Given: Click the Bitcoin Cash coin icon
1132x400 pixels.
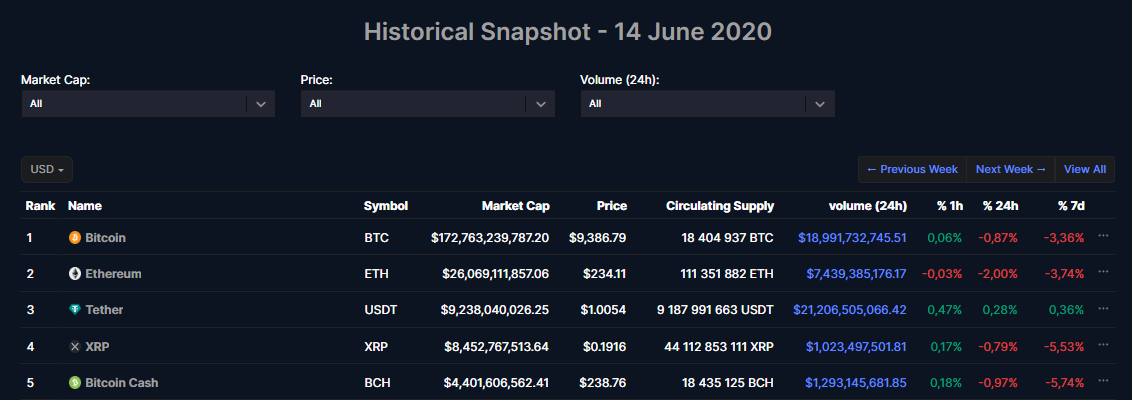Looking at the screenshot, I should click(74, 383).
